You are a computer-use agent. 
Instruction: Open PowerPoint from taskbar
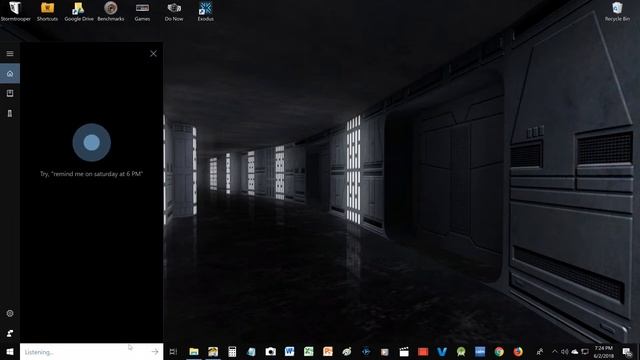pyautogui.click(x=328, y=351)
